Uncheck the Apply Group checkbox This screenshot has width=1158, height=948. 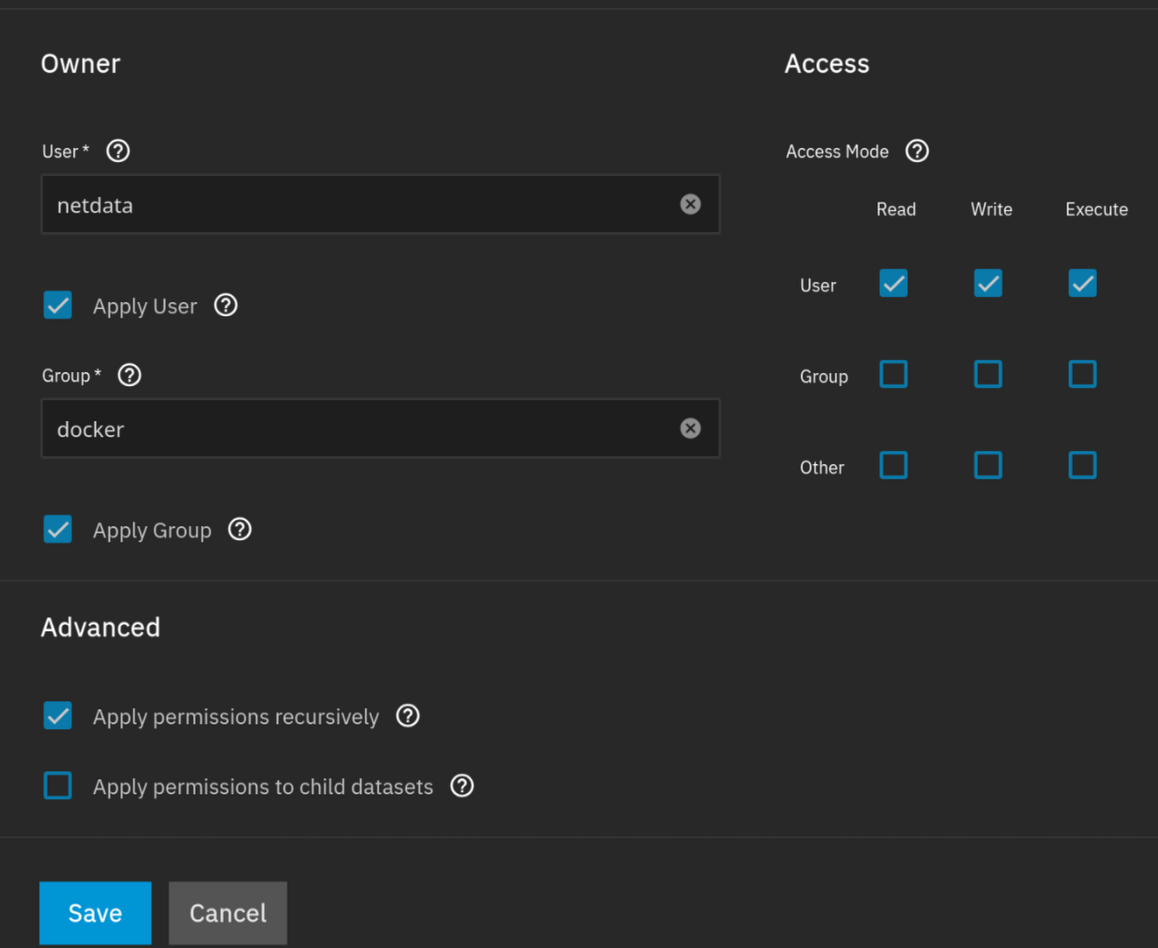click(x=58, y=529)
